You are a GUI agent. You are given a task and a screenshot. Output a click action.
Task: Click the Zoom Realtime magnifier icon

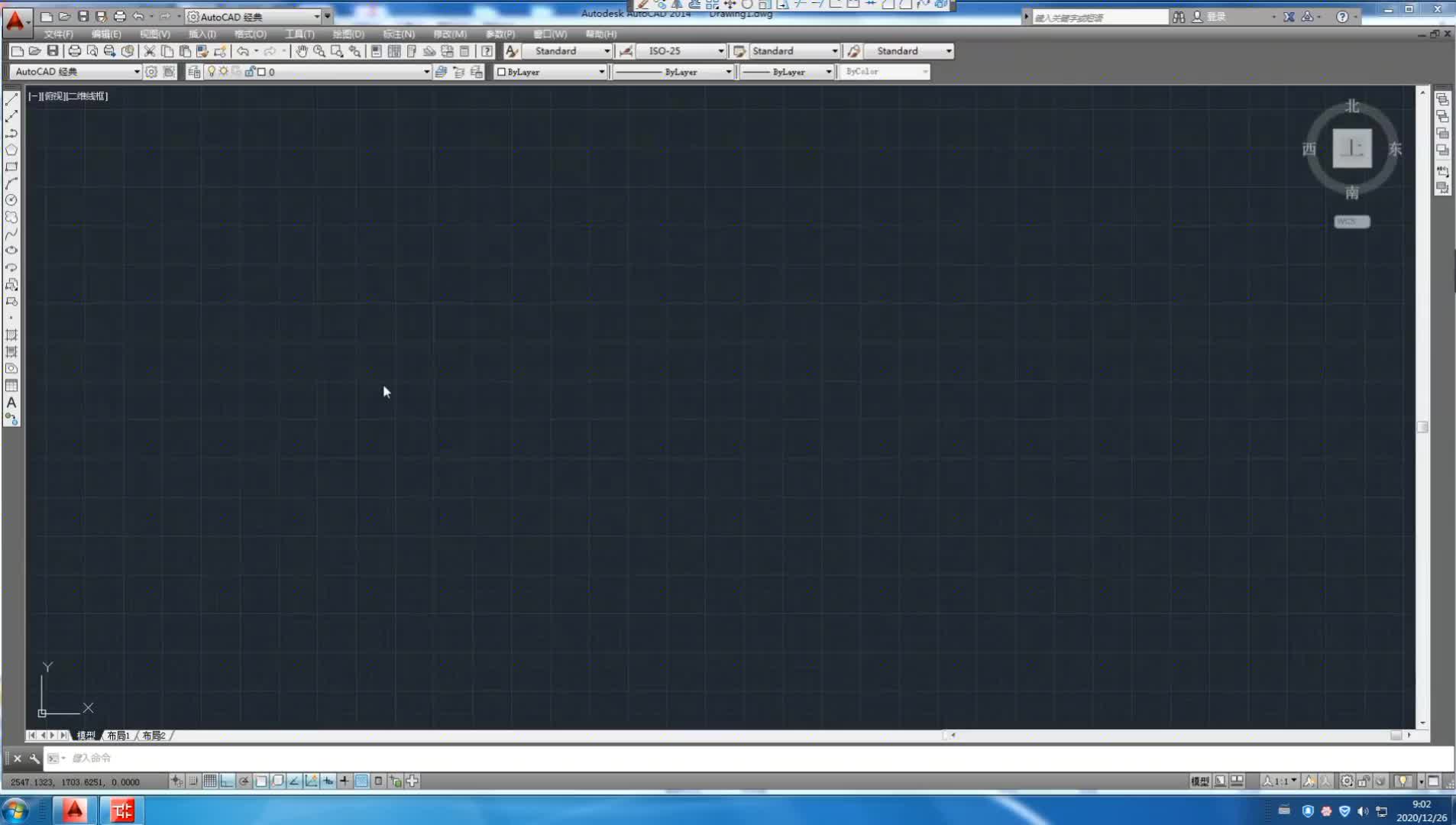[319, 51]
